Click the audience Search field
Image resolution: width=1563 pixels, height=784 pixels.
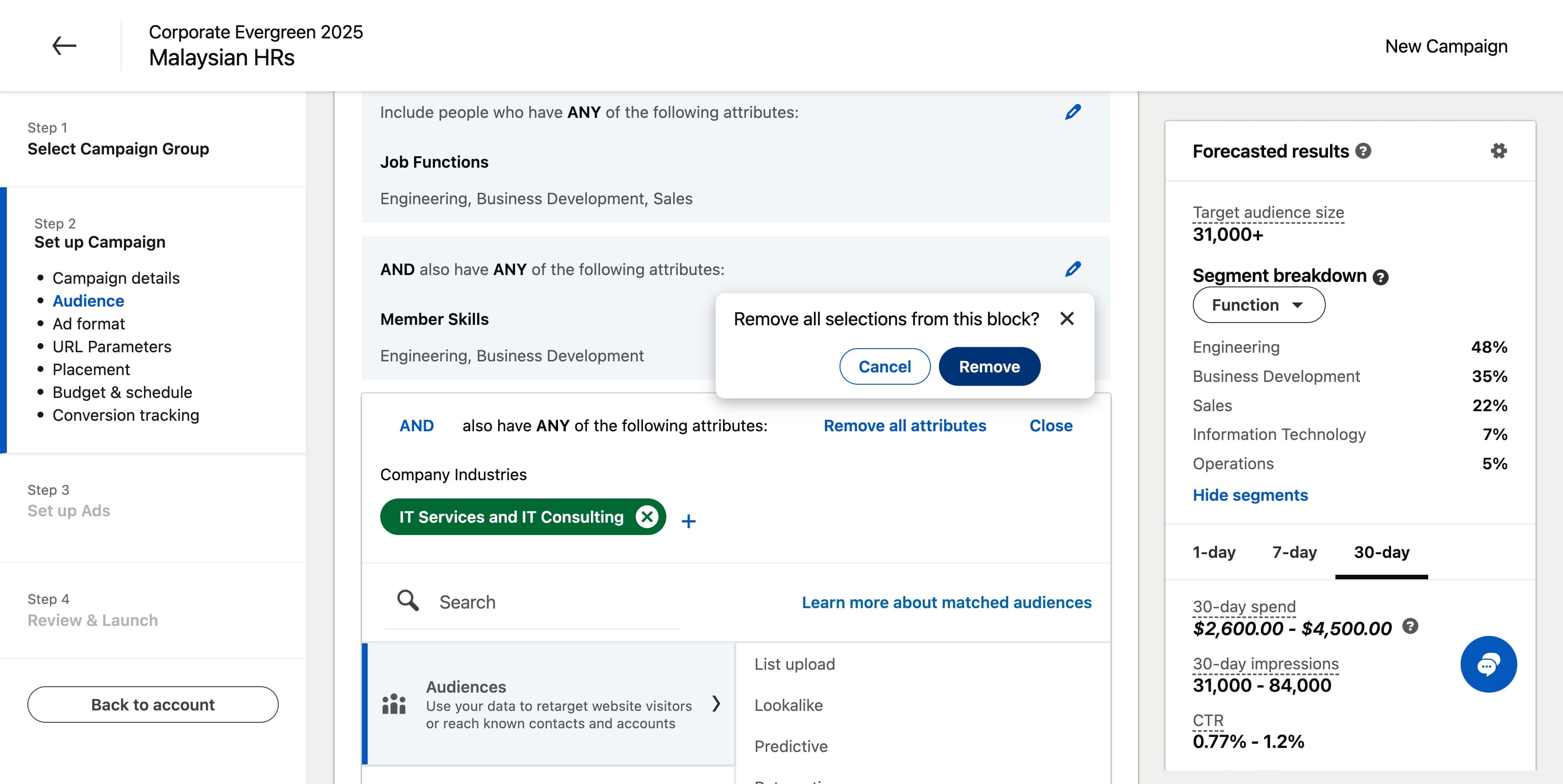point(533,602)
